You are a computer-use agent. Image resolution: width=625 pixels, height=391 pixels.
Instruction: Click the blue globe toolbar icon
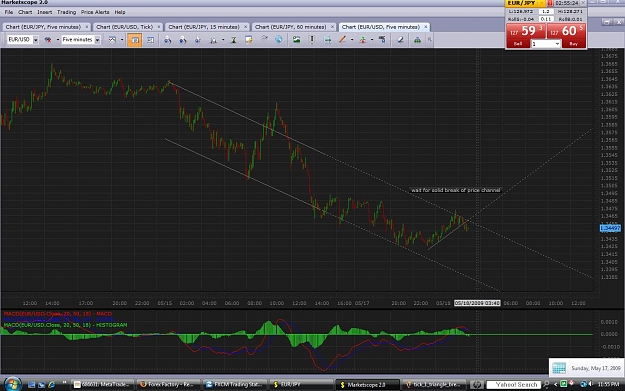point(279,39)
